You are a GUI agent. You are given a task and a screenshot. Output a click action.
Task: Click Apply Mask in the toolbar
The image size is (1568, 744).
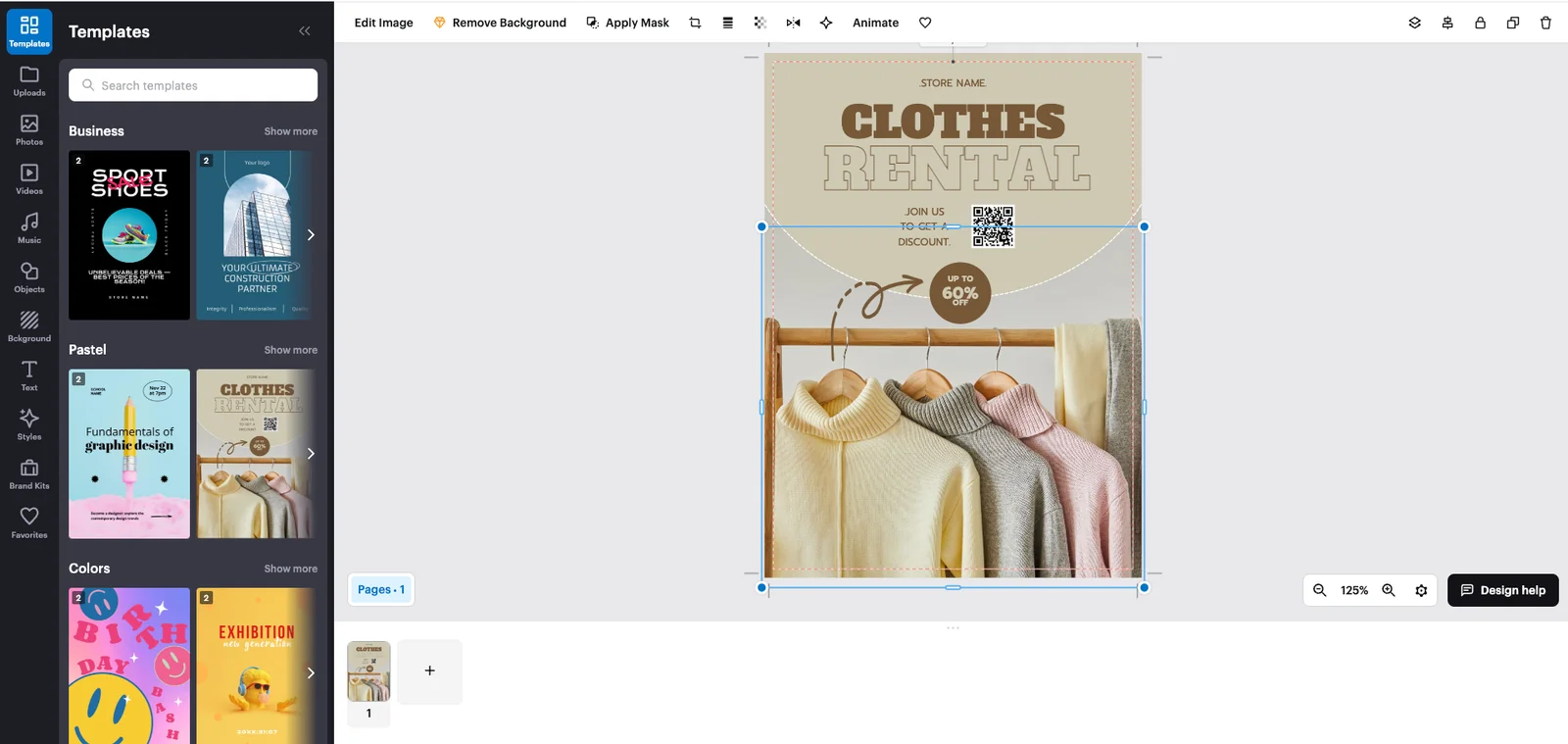tap(627, 23)
